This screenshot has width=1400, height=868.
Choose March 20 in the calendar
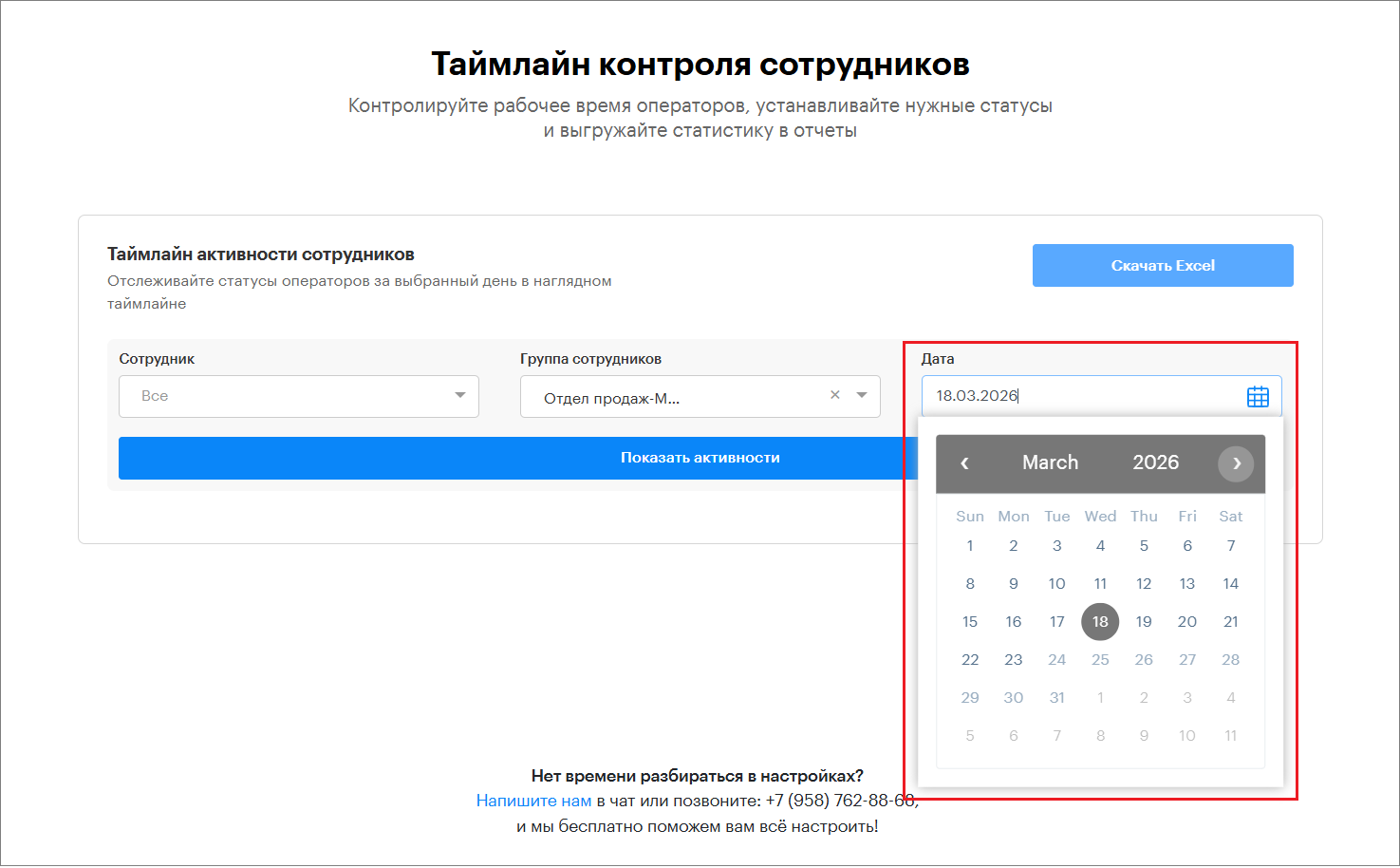1186,622
